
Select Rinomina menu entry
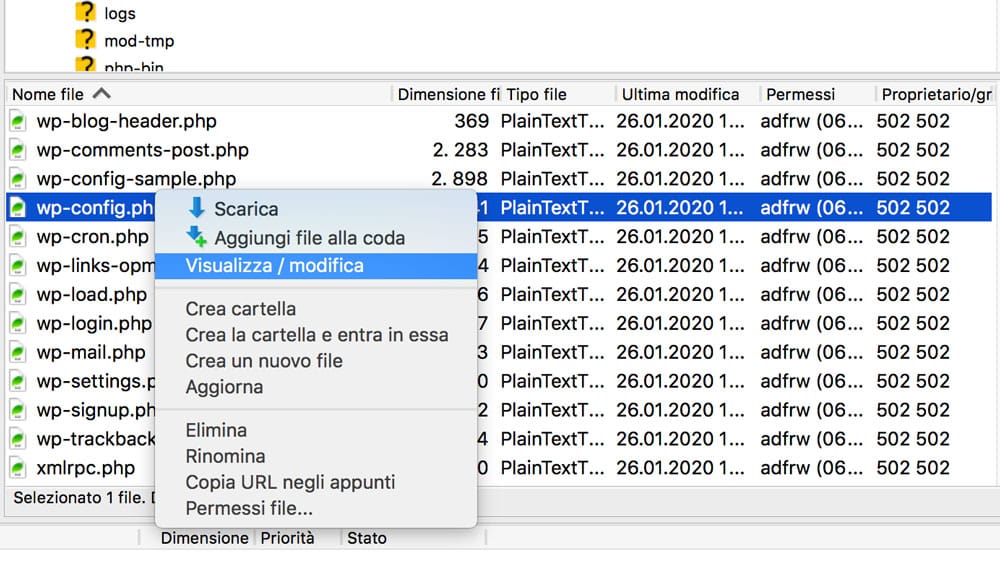225,457
